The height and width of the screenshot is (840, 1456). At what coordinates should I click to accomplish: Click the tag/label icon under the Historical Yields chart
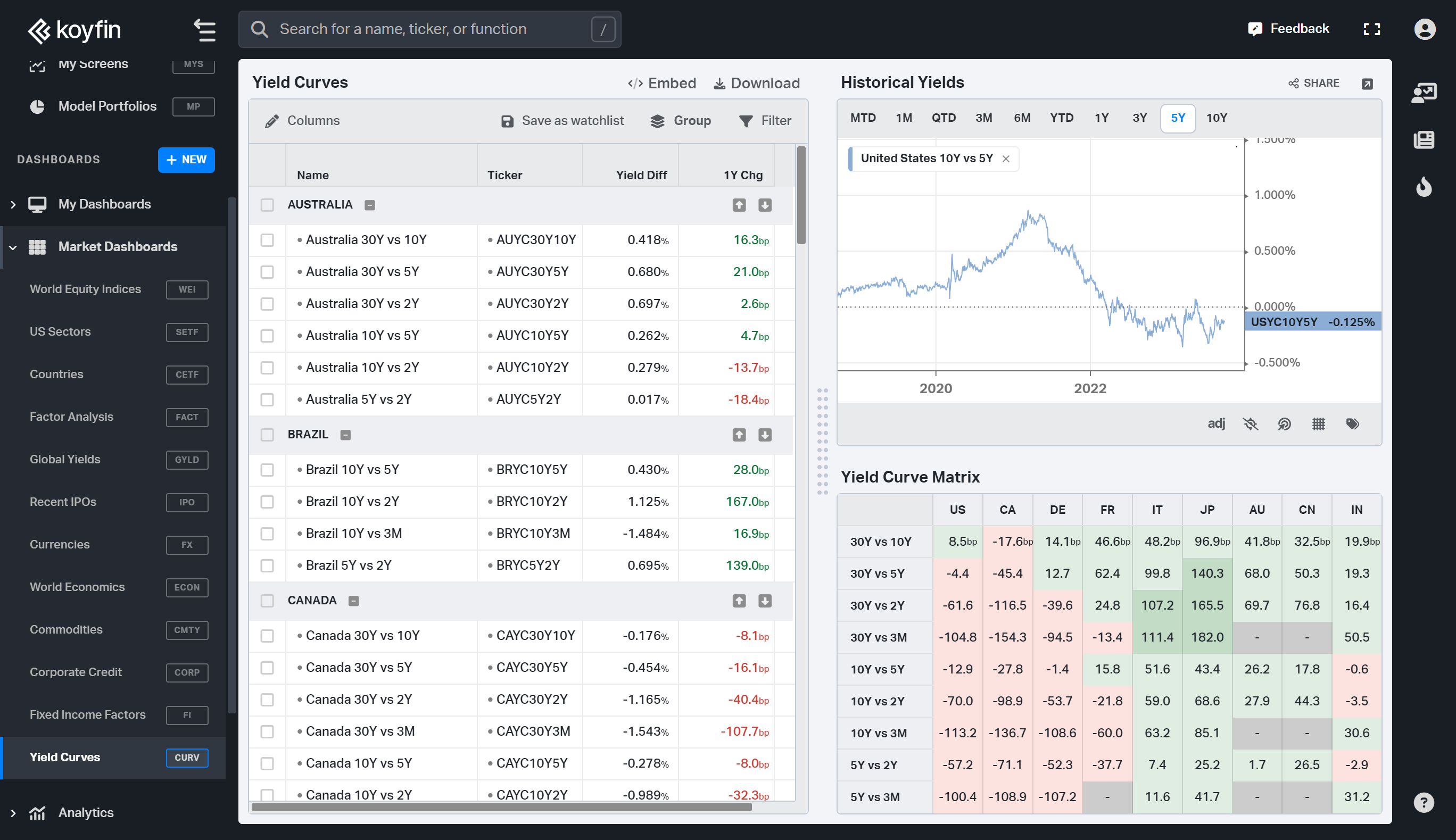click(1353, 424)
